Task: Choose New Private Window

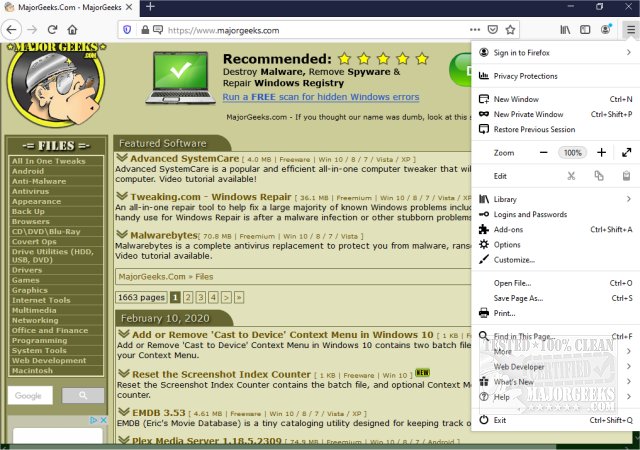Action: click(556, 114)
